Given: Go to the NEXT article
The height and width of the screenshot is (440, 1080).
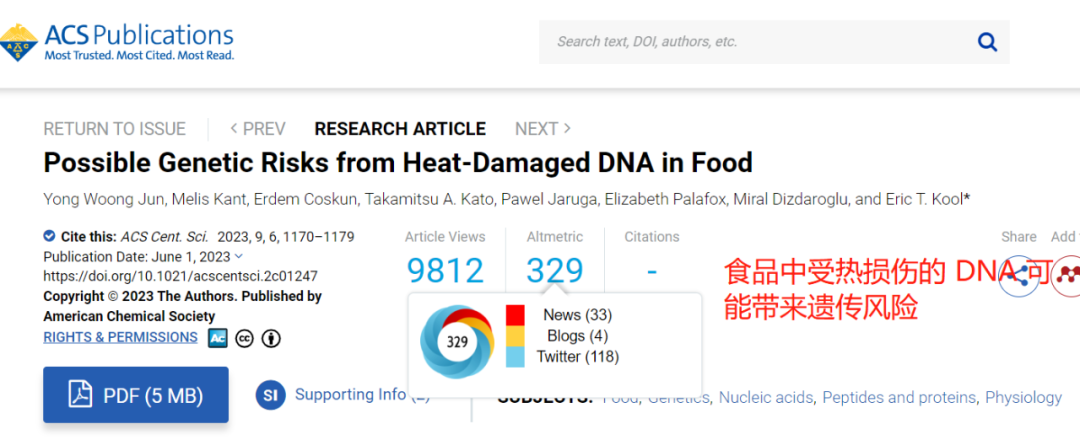Looking at the screenshot, I should [x=543, y=129].
